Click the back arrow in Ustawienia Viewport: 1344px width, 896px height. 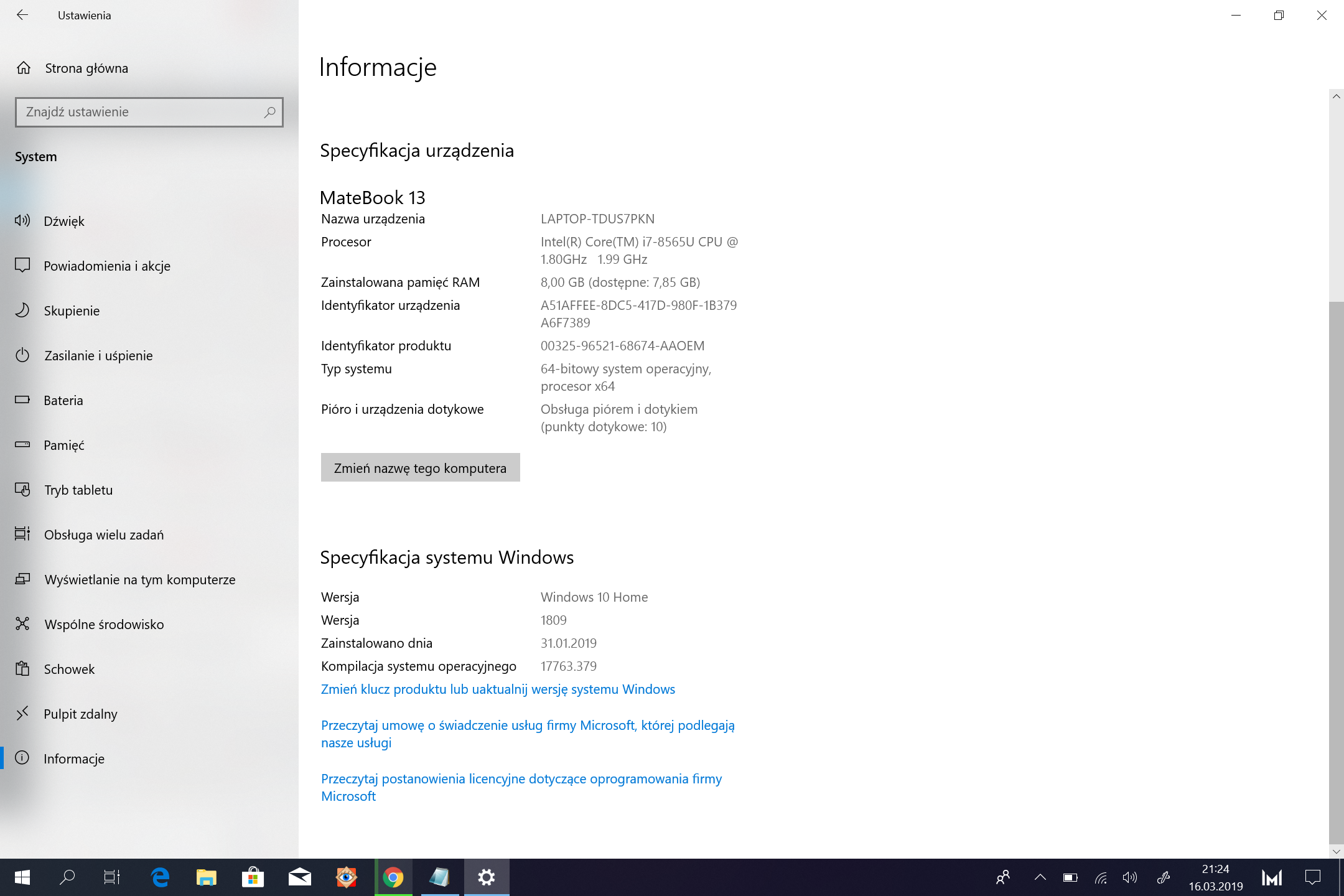pos(22,15)
